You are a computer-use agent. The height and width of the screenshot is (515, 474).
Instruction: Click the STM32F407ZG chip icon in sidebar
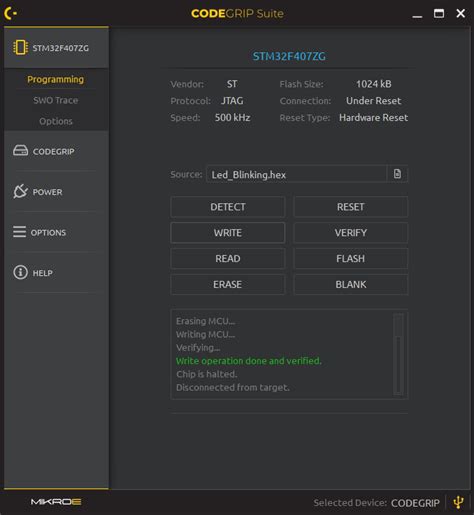pyautogui.click(x=20, y=48)
